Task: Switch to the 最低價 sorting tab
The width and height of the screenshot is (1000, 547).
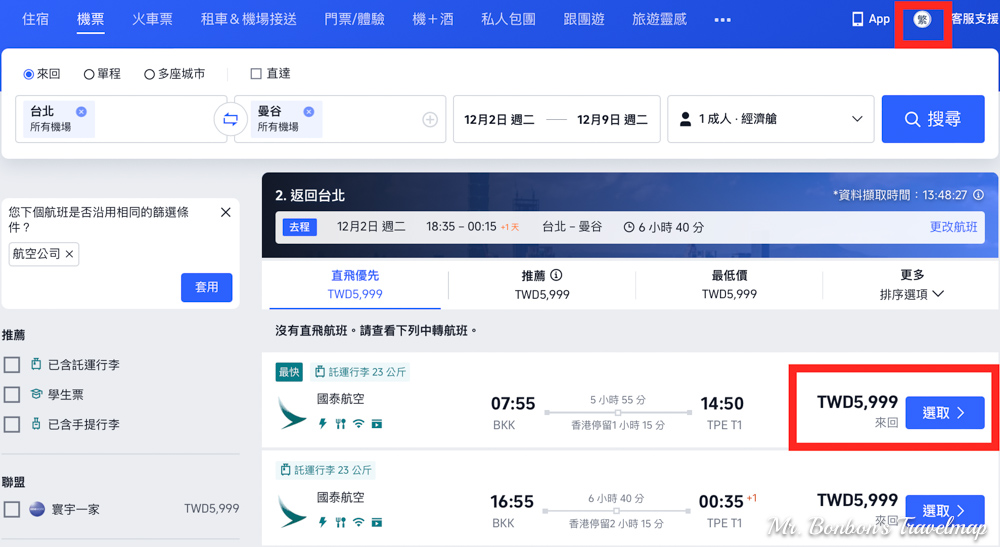Action: pos(729,285)
